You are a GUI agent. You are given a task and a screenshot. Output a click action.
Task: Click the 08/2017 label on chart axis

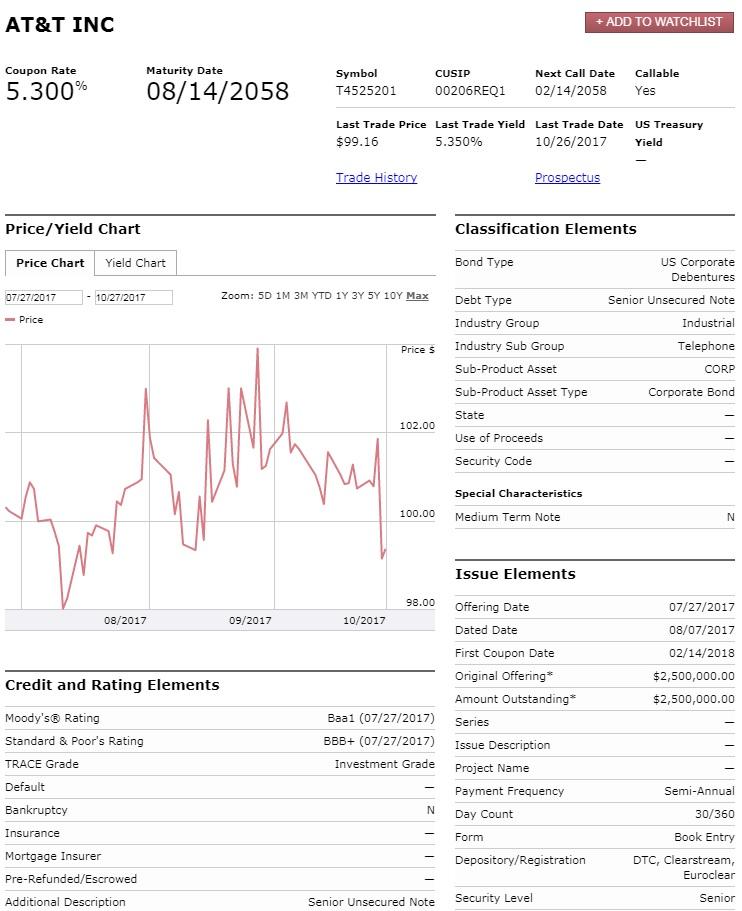pyautogui.click(x=125, y=621)
